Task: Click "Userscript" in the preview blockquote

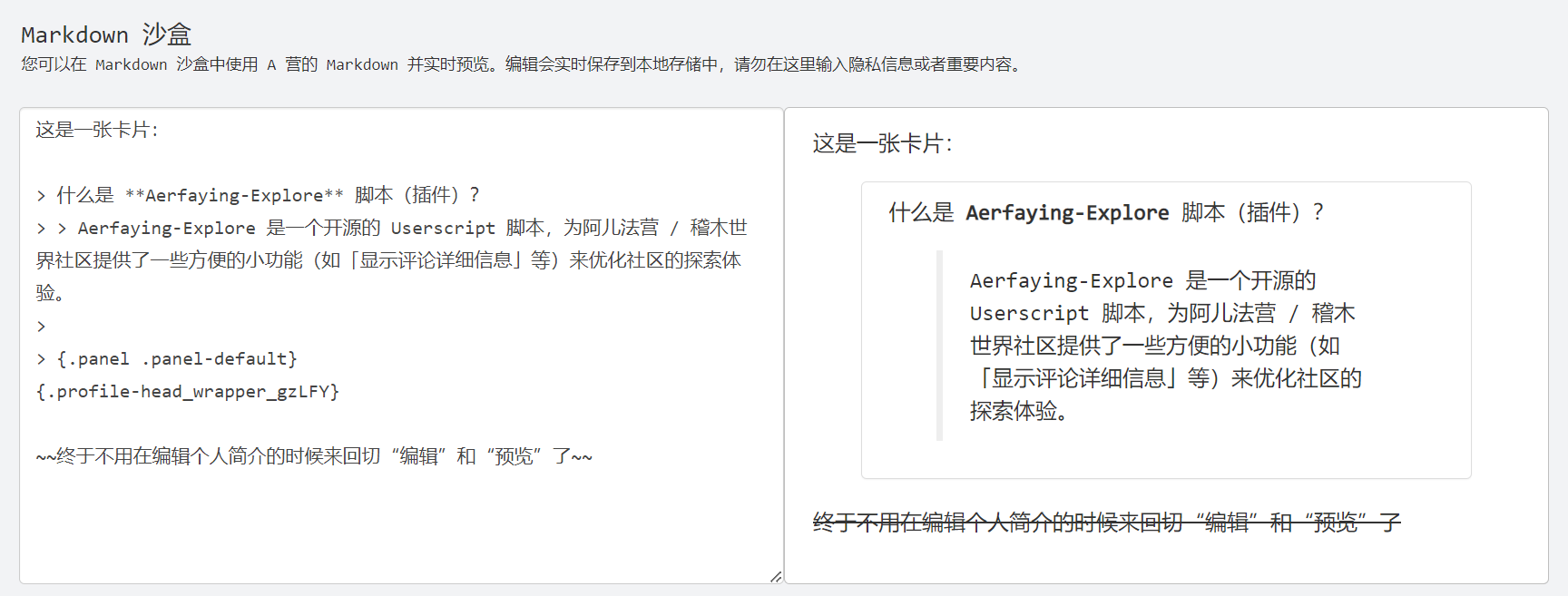Action: [x=1029, y=313]
